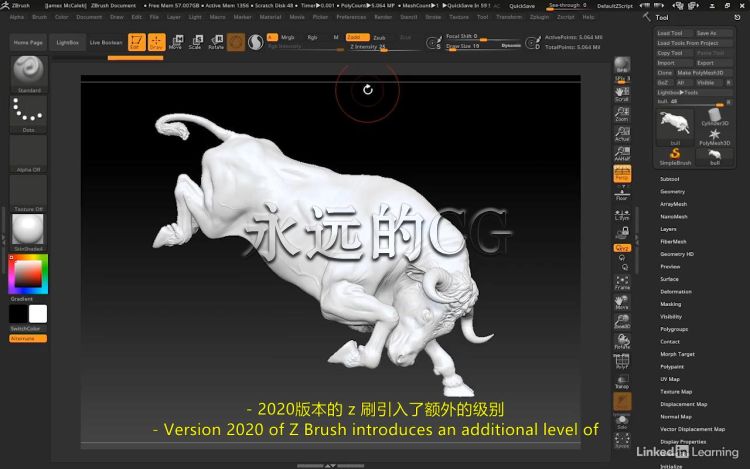
Task: Expand the Deformation section
Action: (x=676, y=292)
